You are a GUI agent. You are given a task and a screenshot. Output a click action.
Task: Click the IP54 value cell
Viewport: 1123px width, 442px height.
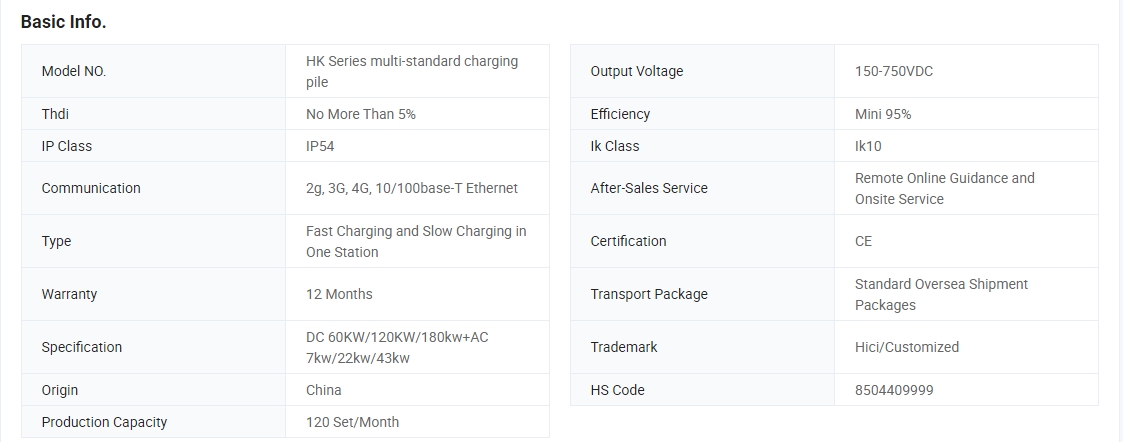[418, 145]
